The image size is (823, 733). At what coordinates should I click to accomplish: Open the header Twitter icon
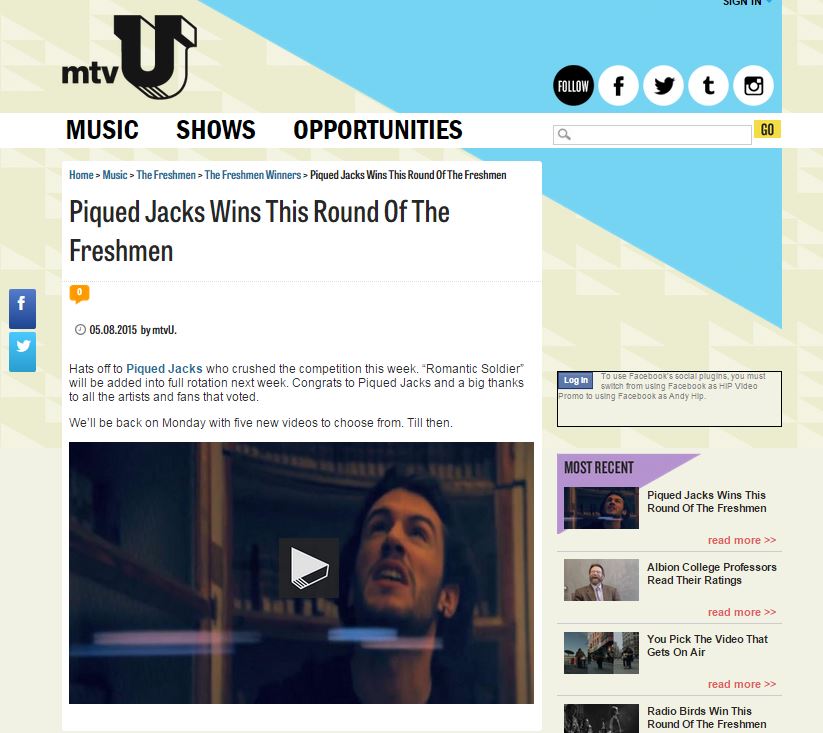(x=663, y=86)
